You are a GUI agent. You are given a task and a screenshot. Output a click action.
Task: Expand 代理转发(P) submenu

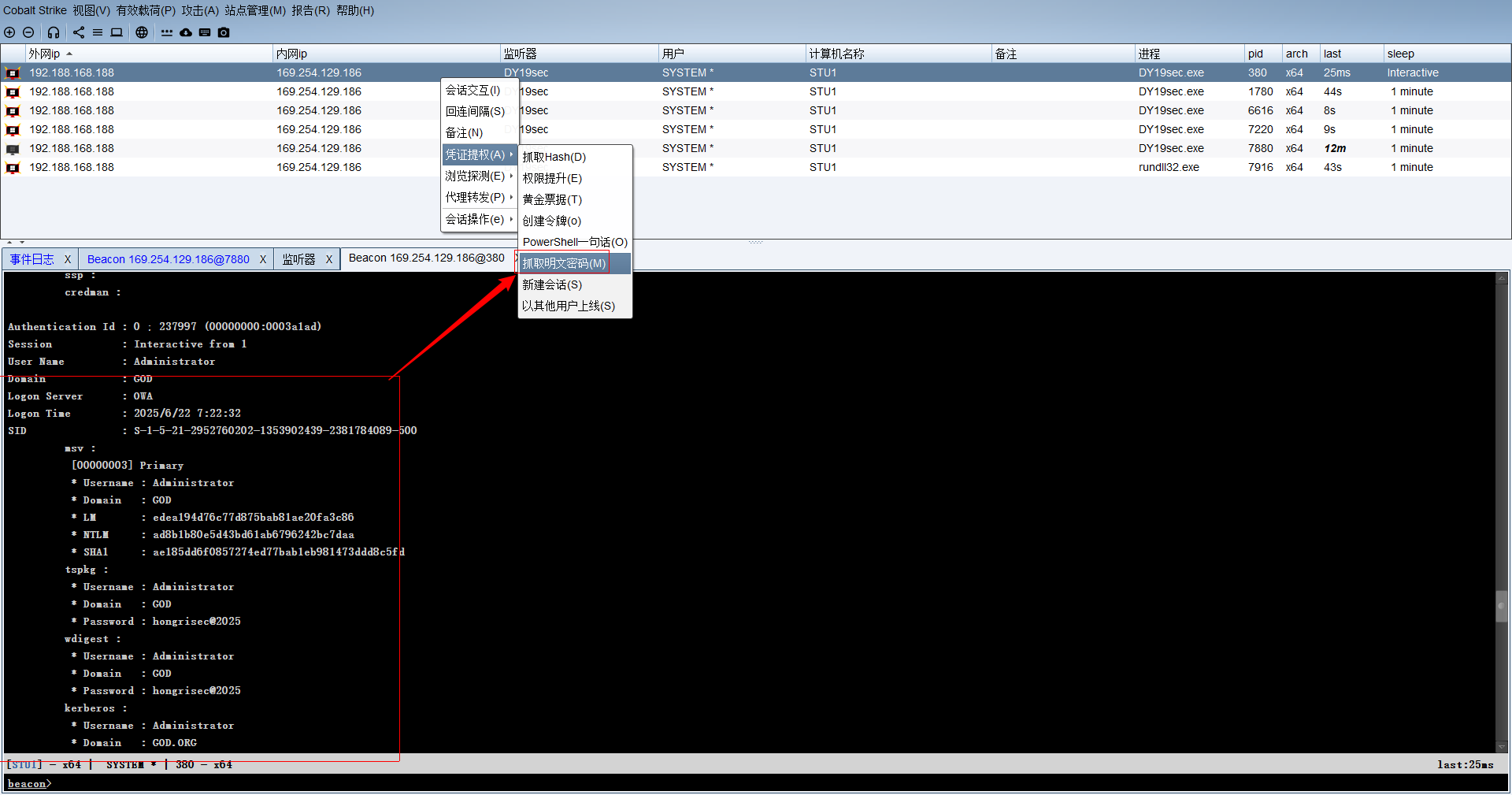pos(479,197)
